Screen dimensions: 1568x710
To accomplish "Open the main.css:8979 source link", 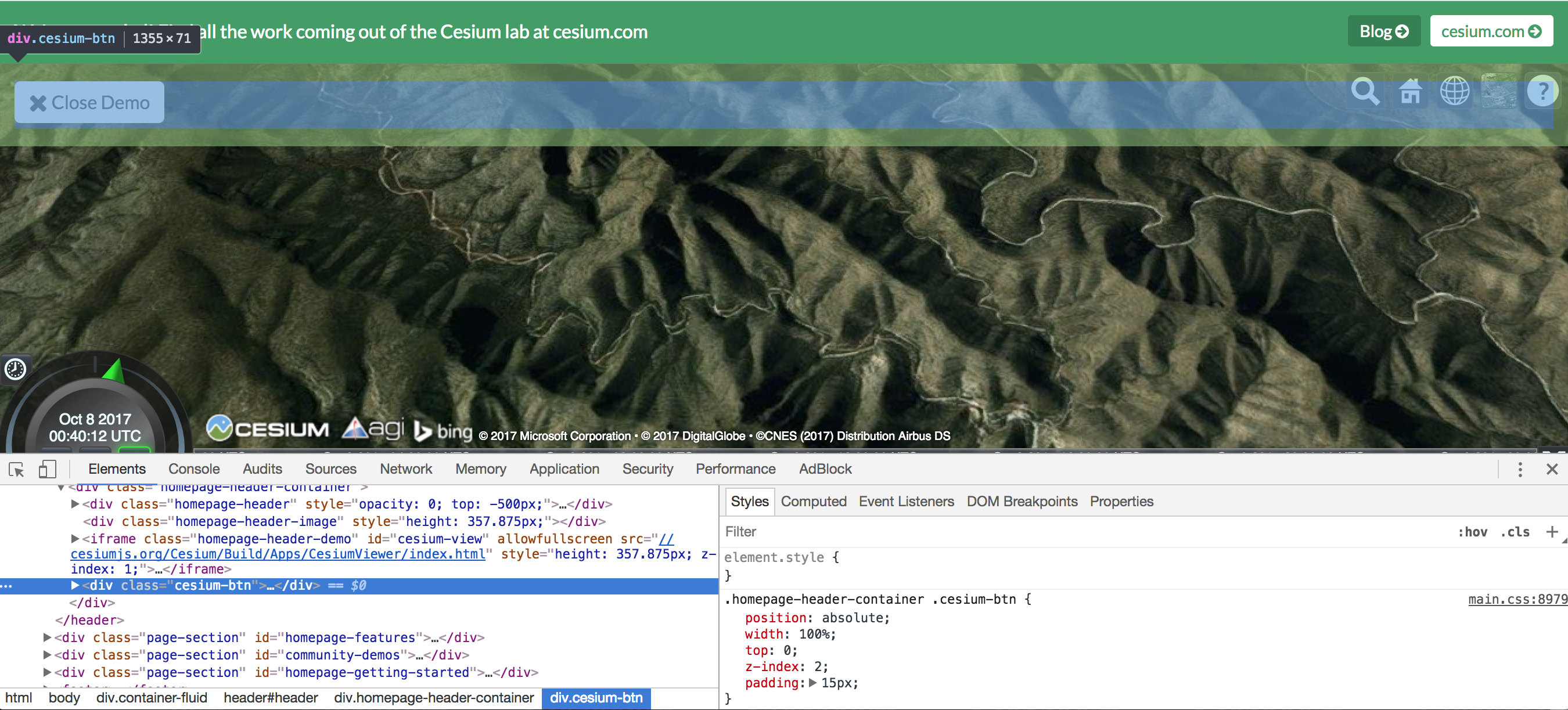I will [1517, 599].
